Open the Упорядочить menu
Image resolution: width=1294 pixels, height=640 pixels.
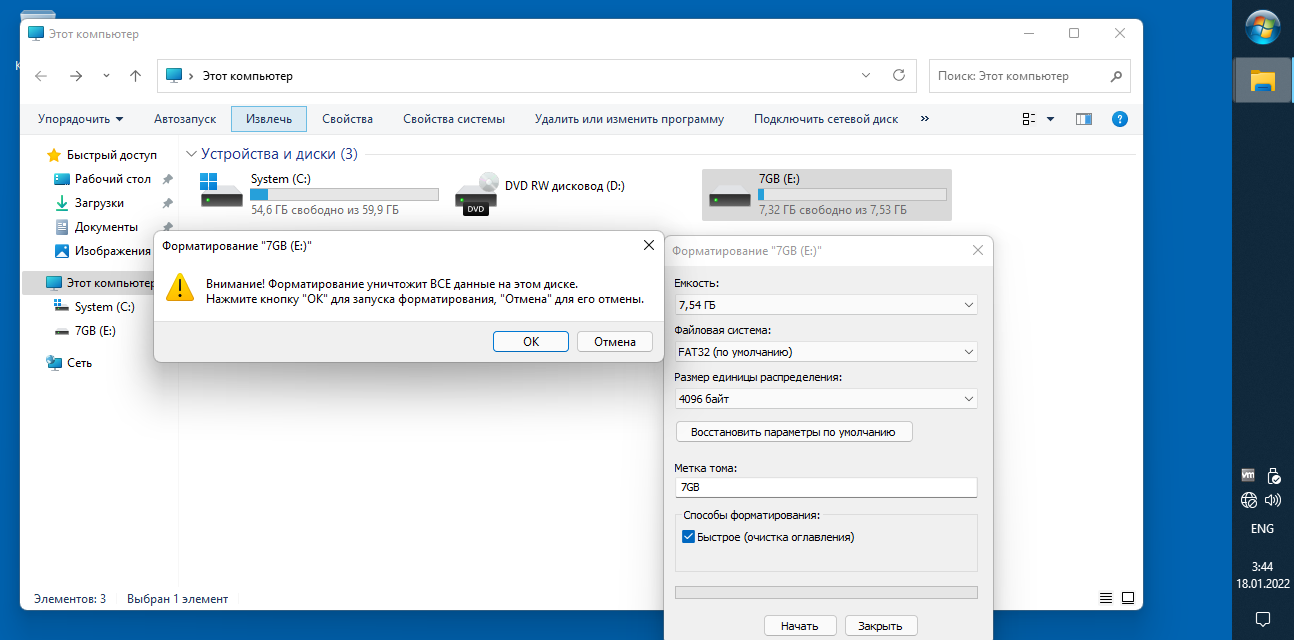[x=81, y=119]
